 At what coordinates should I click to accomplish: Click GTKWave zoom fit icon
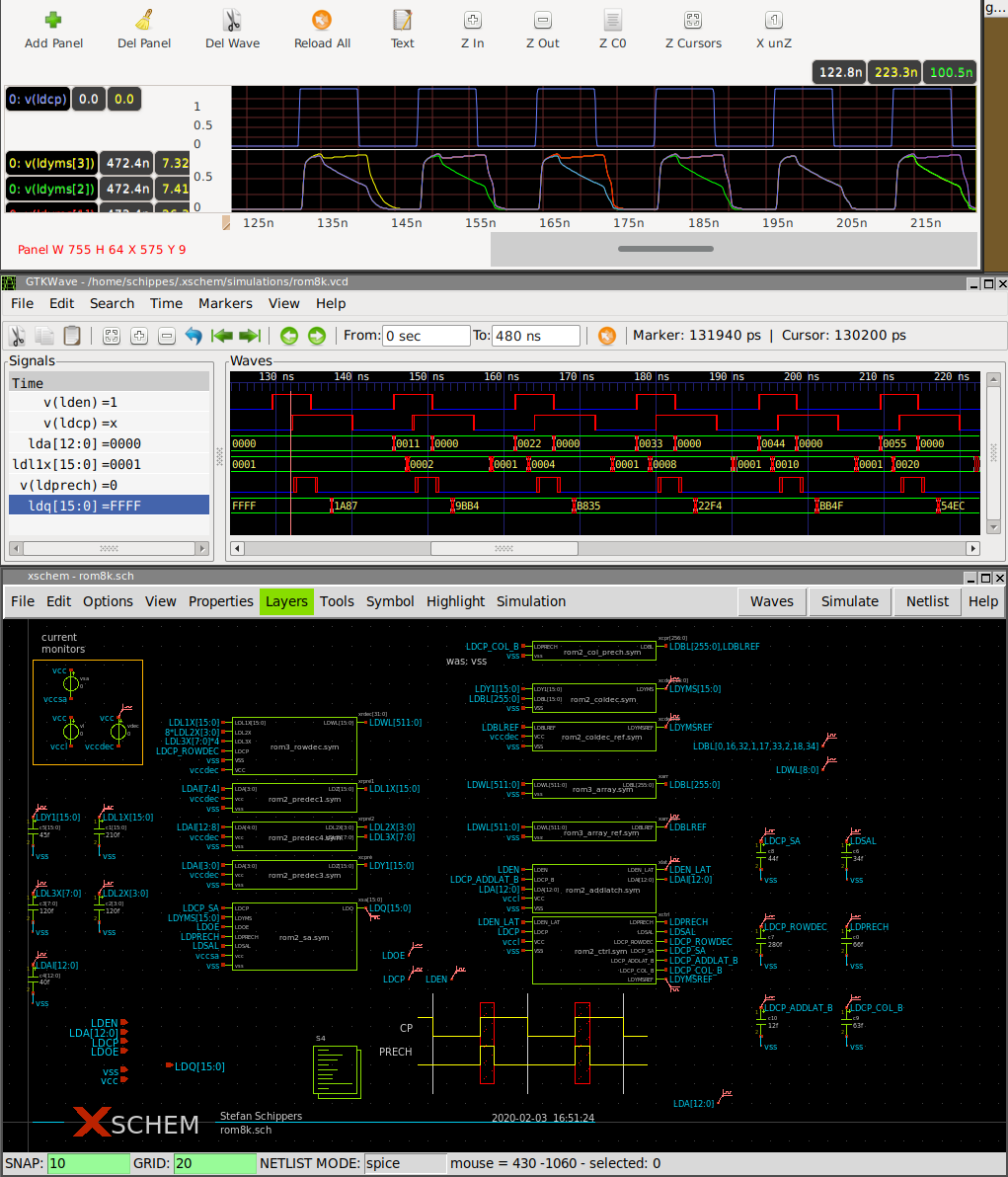[x=112, y=336]
